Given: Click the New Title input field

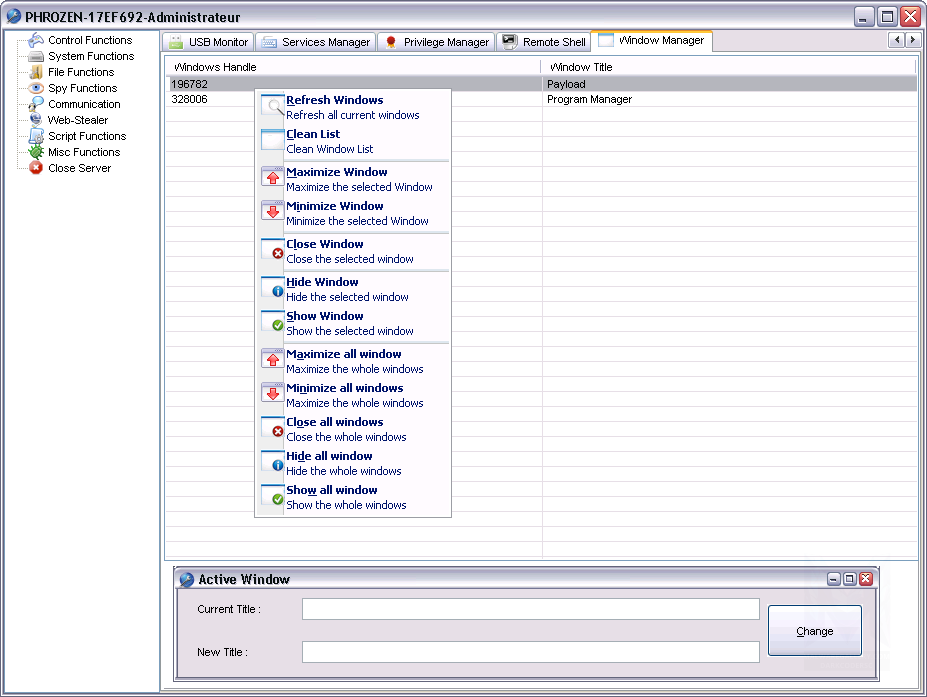Looking at the screenshot, I should pyautogui.click(x=530, y=652).
